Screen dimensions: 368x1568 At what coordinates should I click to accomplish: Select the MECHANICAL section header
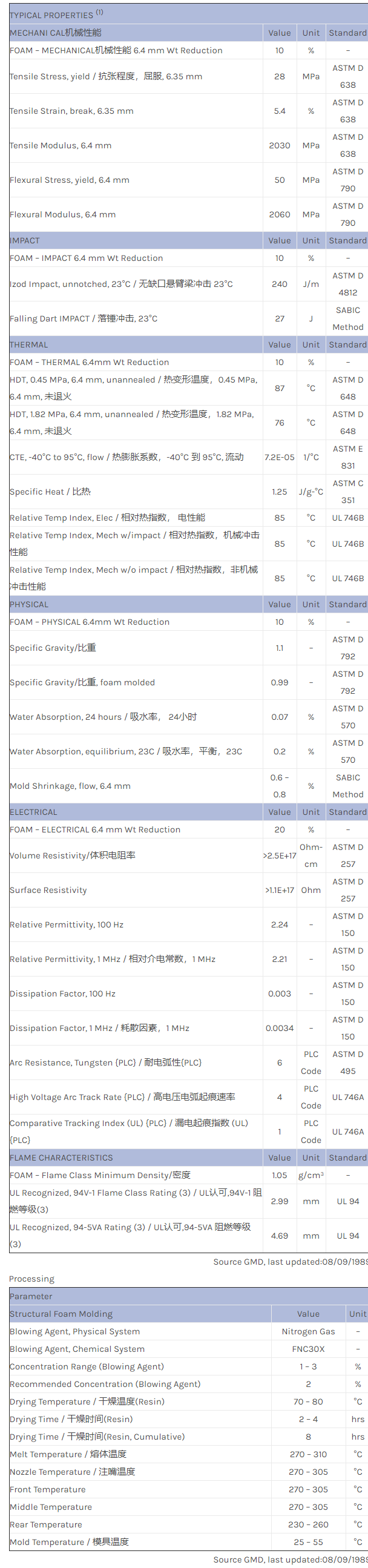point(55,33)
